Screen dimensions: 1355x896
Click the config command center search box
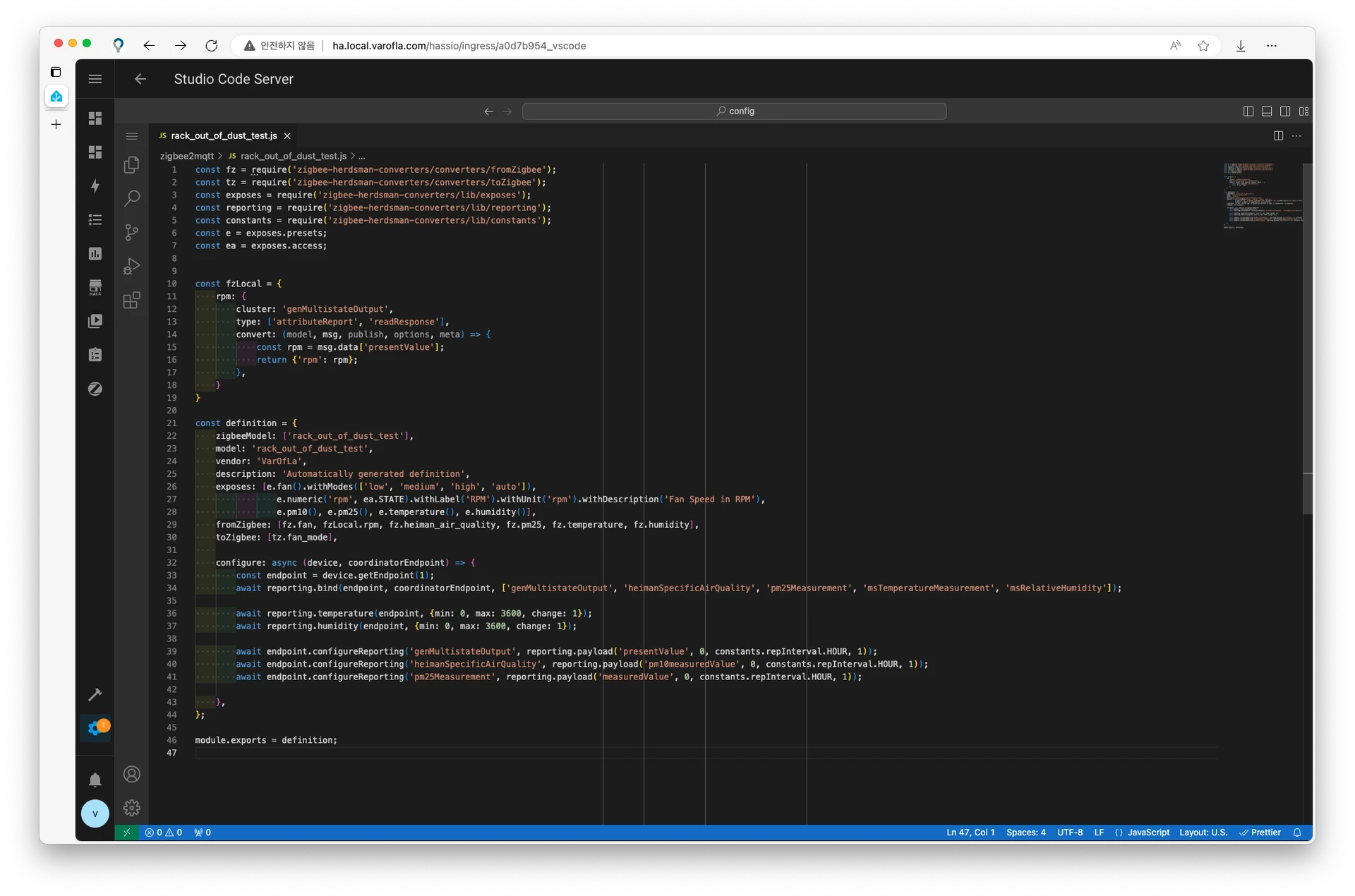click(x=734, y=111)
